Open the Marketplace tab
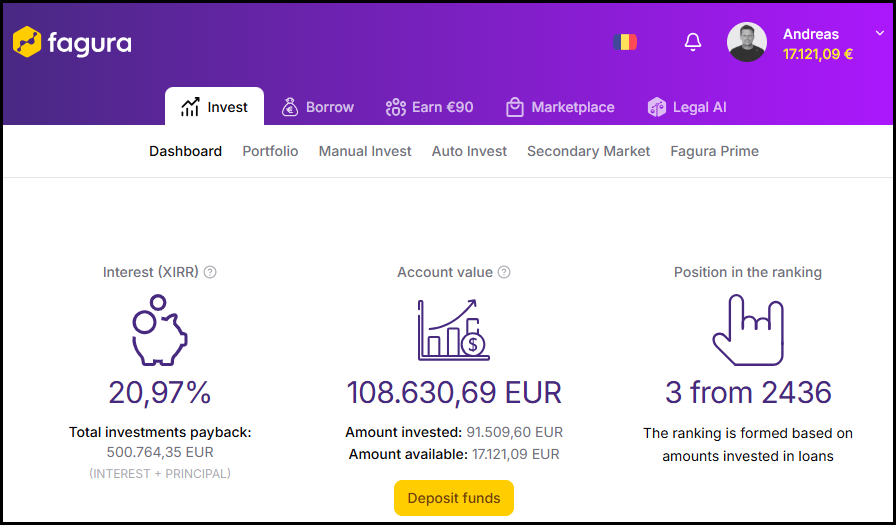The height and width of the screenshot is (525, 896). click(x=560, y=107)
